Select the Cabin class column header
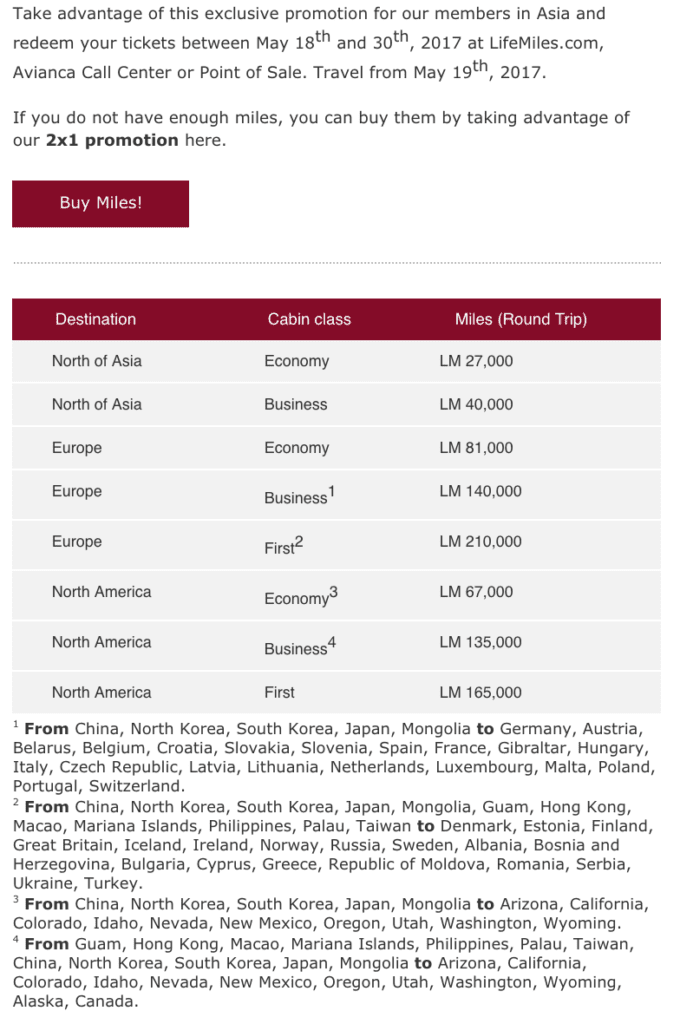Image resolution: width=680 pixels, height=1024 pixels. point(309,319)
